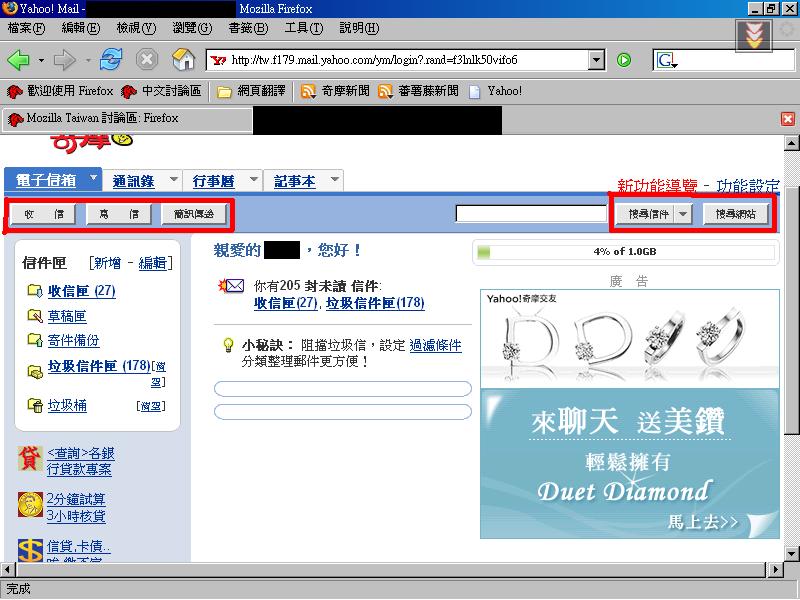This screenshot has width=800, height=600.
Task: Open the 工具(T) menu
Action: coord(304,28)
